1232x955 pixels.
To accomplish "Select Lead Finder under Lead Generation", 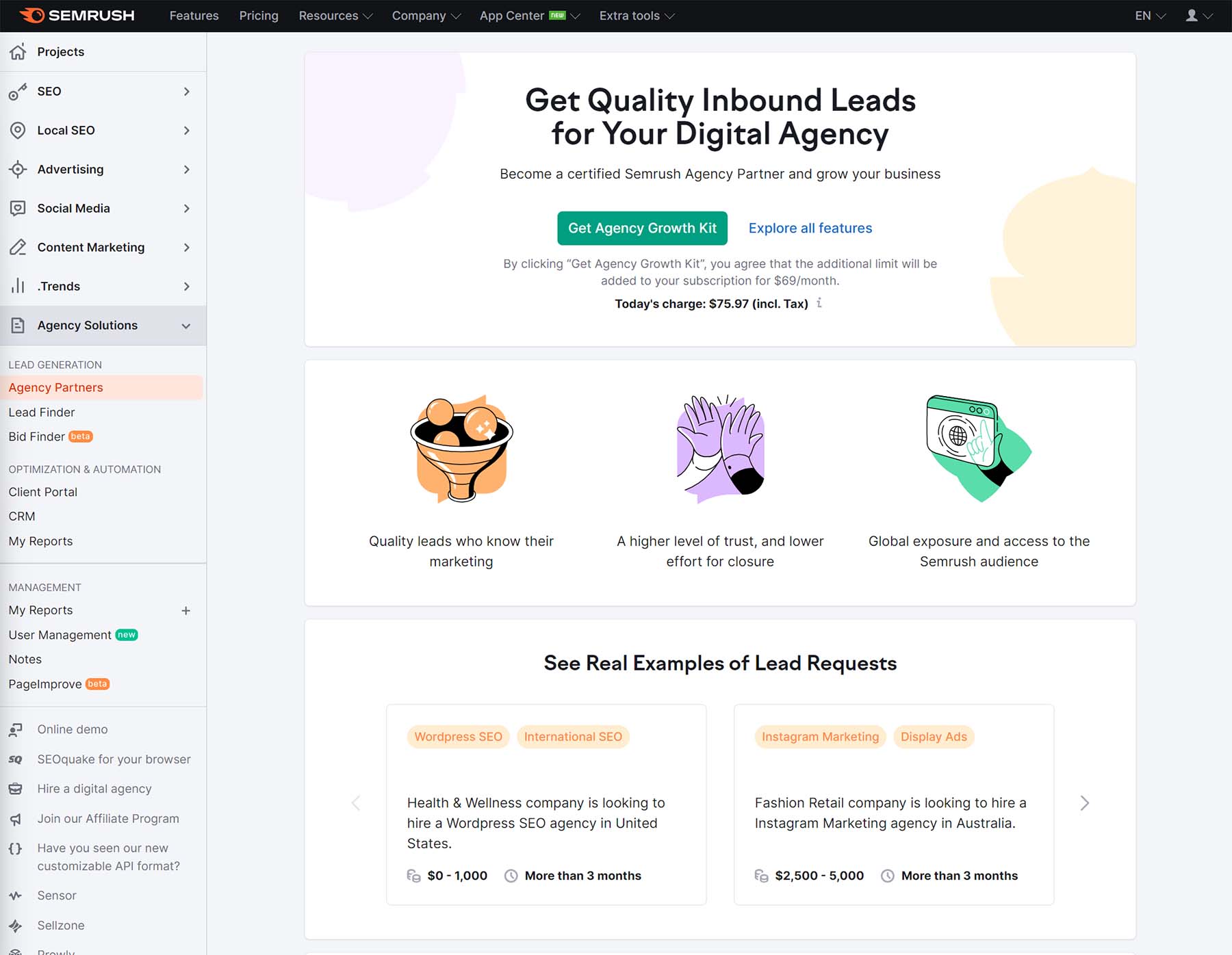I will (x=41, y=412).
